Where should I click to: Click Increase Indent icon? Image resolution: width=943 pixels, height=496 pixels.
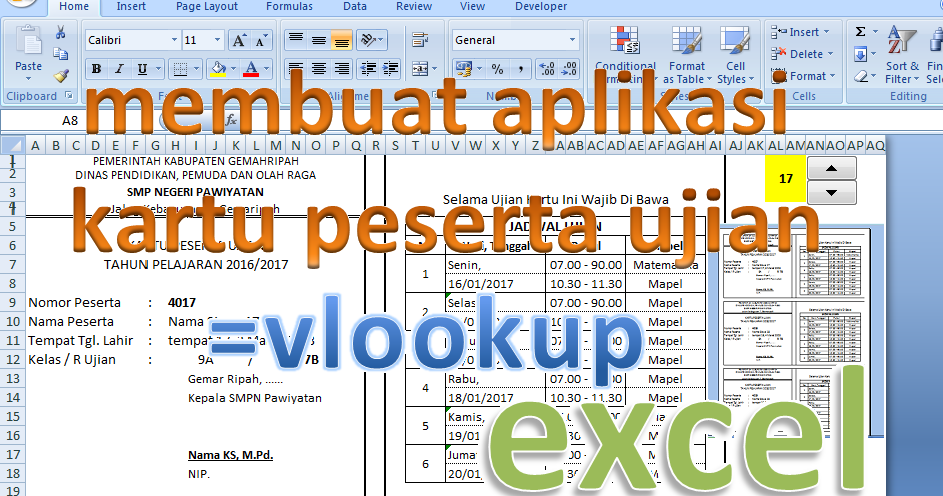pyautogui.click(x=390, y=69)
